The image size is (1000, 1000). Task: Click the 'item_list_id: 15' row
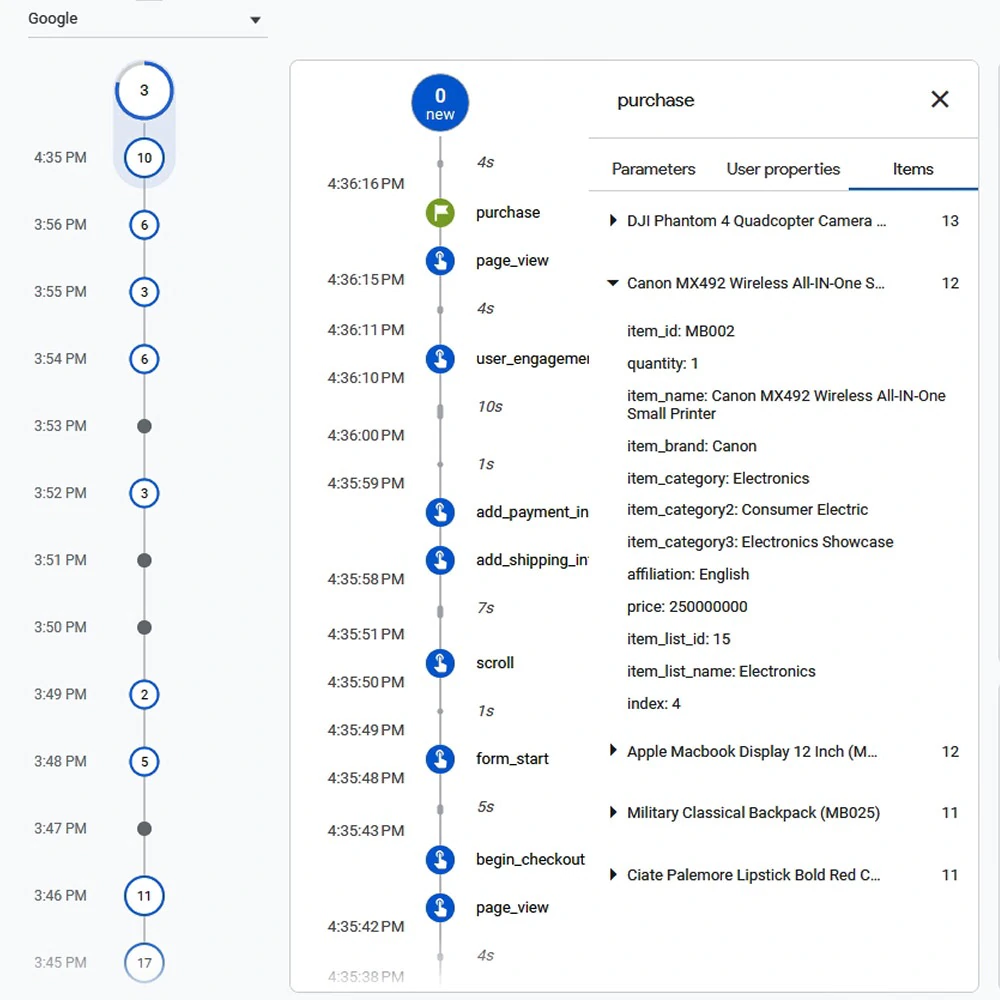click(x=678, y=639)
